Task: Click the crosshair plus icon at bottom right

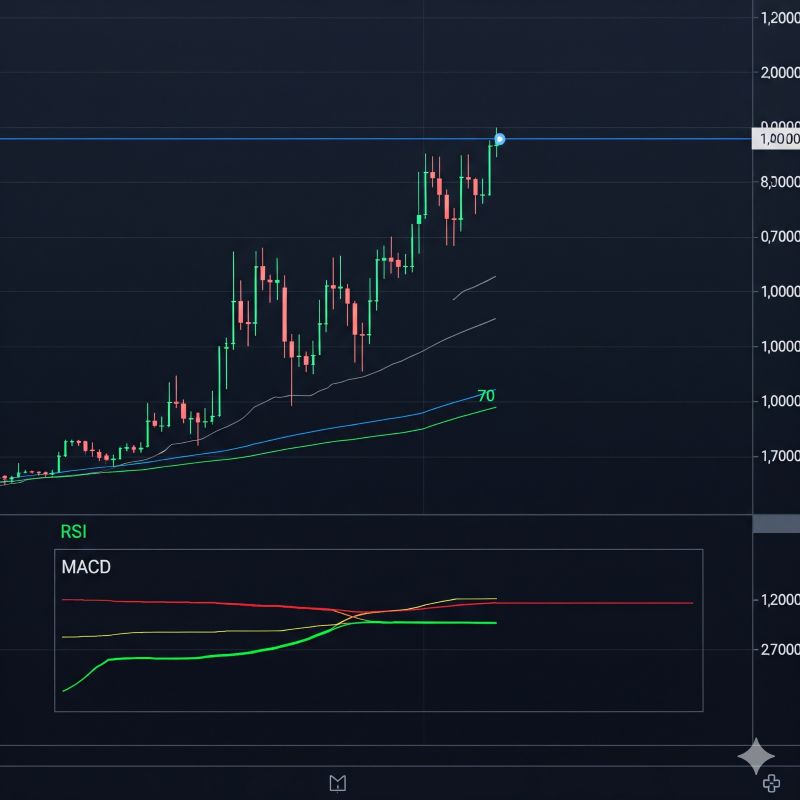Action: pyautogui.click(x=773, y=785)
